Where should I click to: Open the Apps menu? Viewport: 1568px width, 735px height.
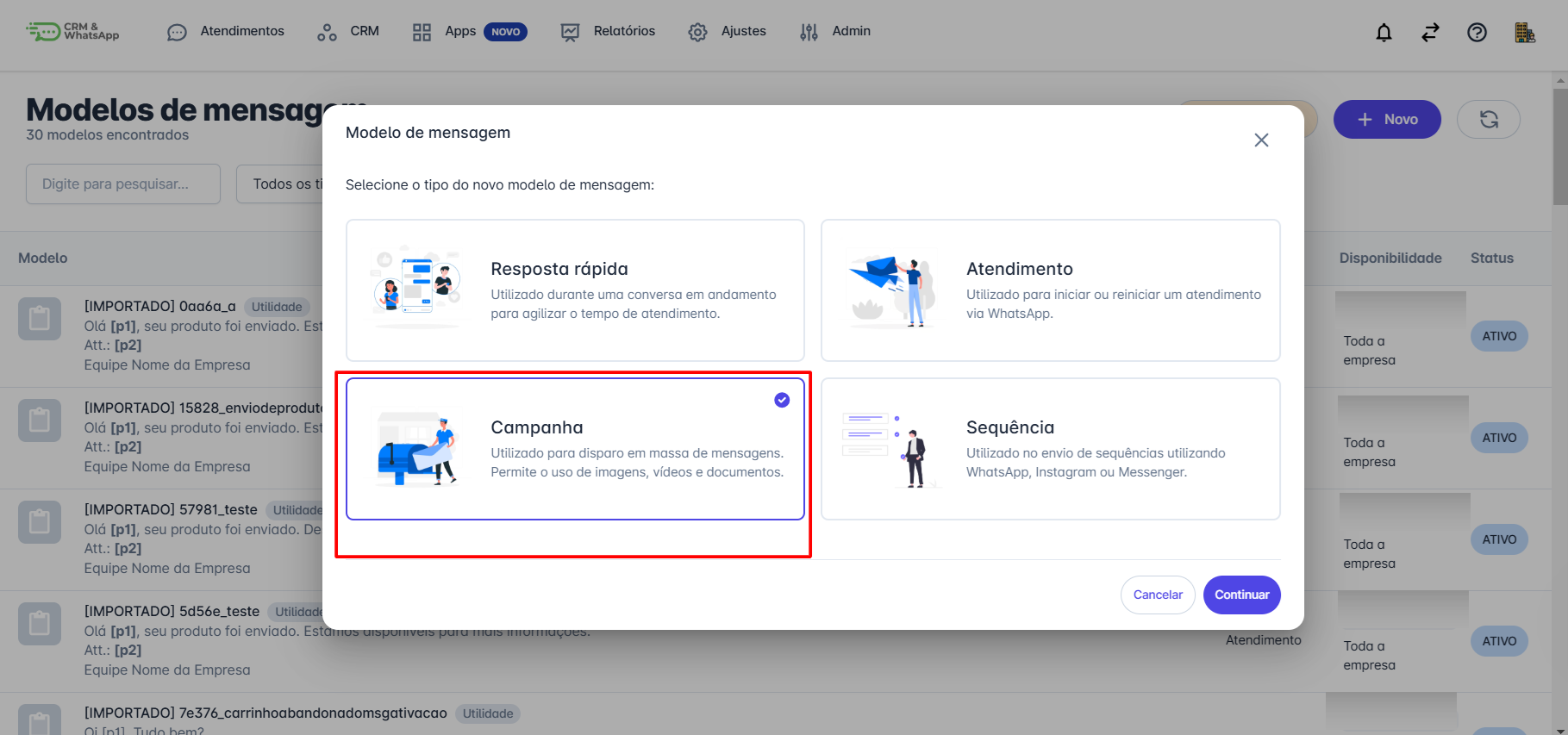pyautogui.click(x=459, y=32)
